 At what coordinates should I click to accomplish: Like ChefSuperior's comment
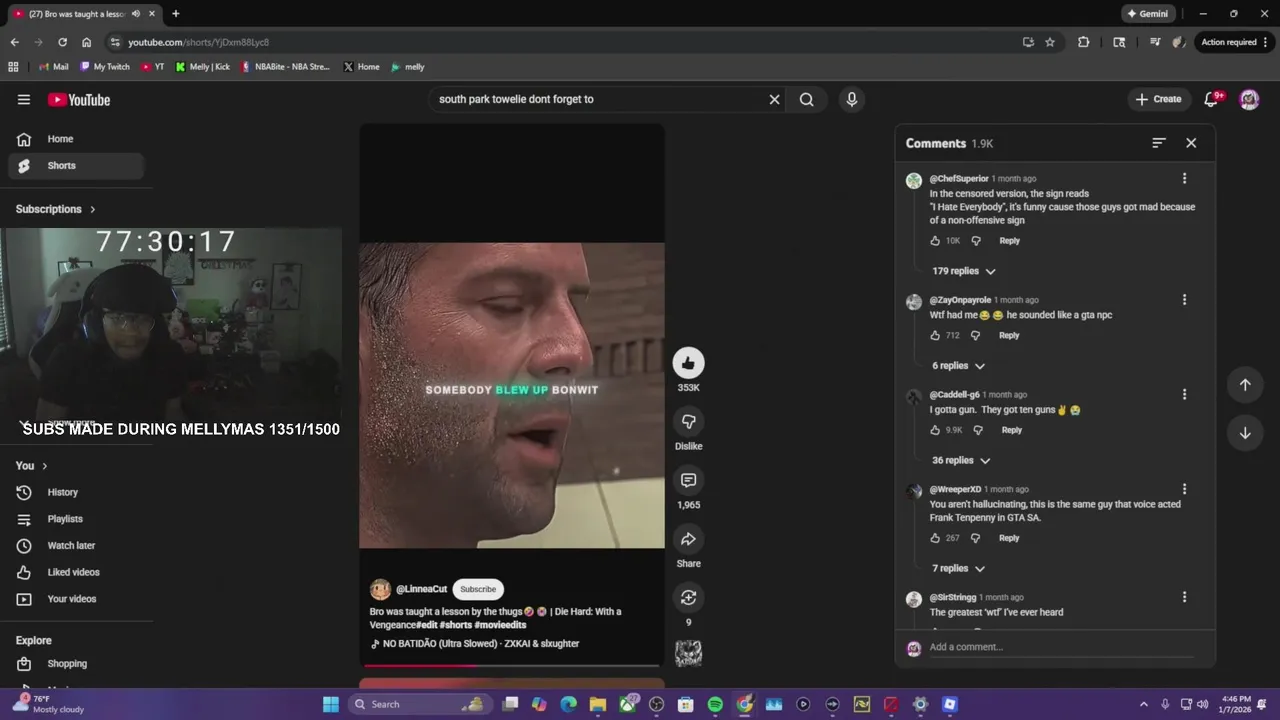coord(935,241)
